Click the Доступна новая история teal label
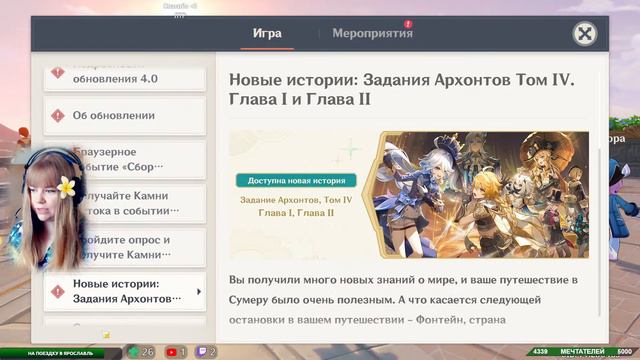 point(296,180)
